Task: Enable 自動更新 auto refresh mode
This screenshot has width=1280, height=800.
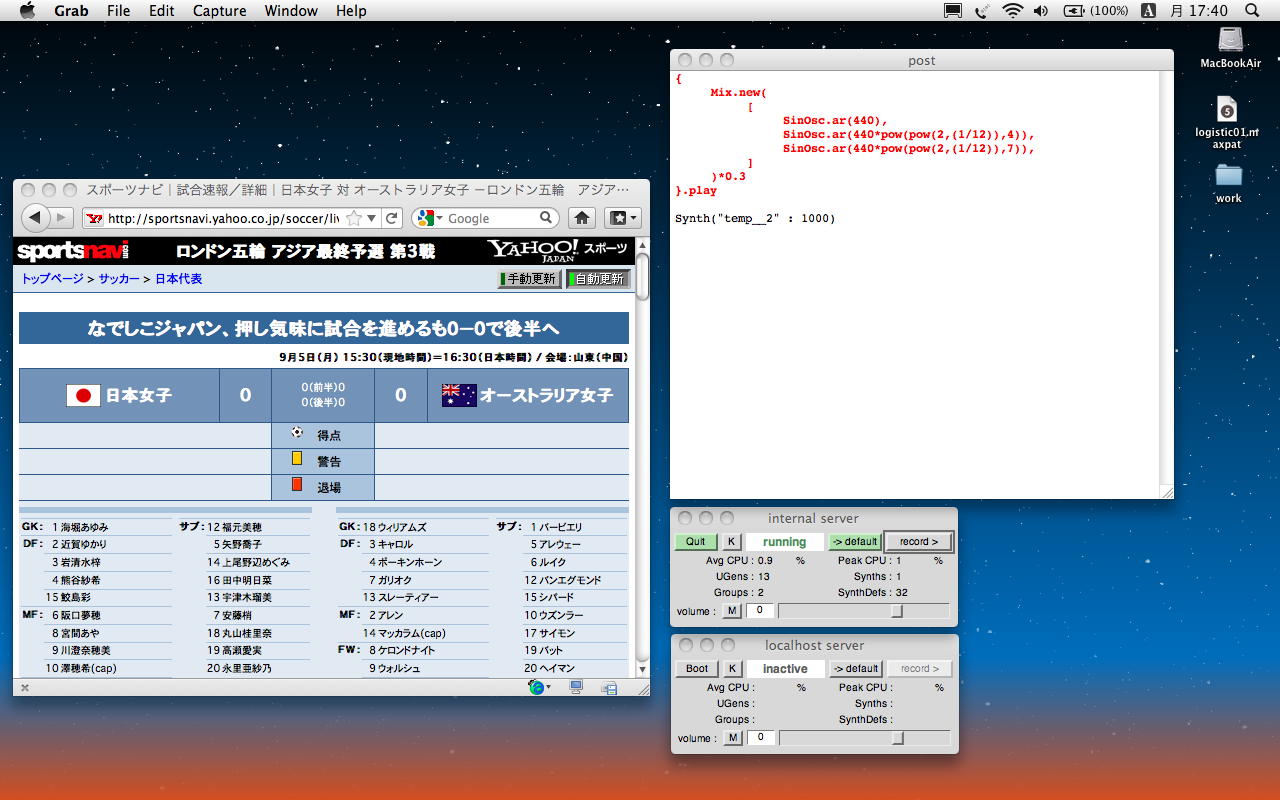Action: (598, 279)
